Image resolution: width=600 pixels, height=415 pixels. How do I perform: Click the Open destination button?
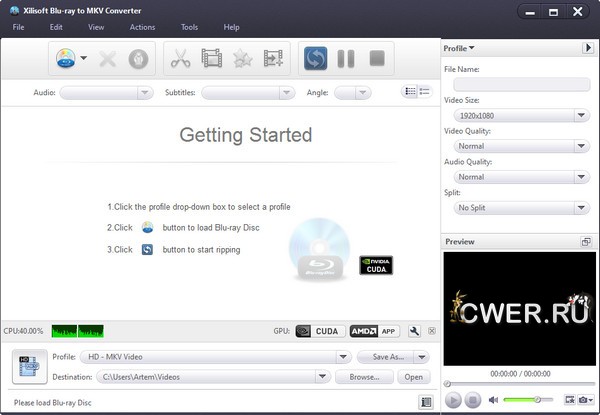click(x=412, y=377)
